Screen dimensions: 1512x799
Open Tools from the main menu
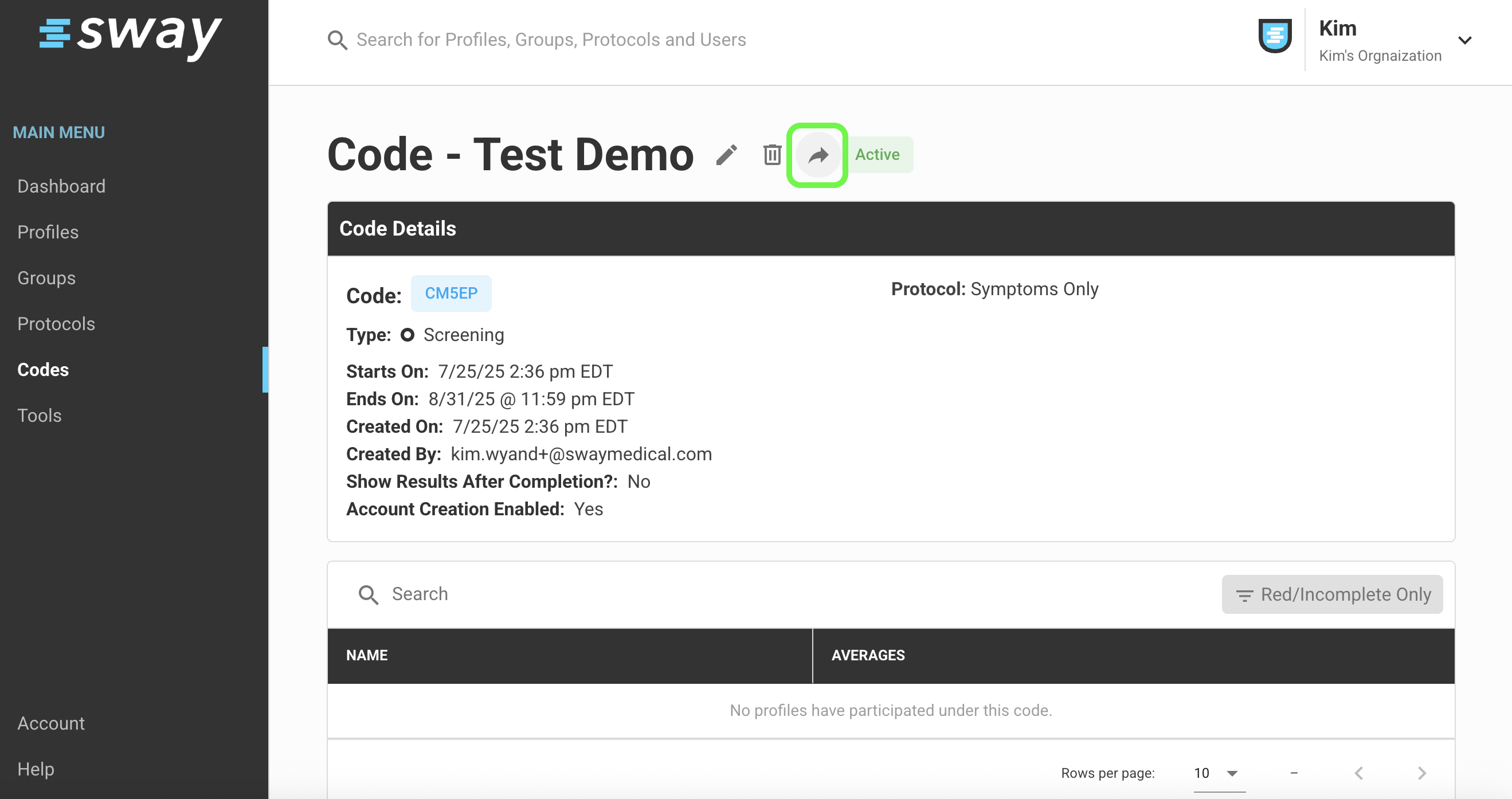pos(40,415)
